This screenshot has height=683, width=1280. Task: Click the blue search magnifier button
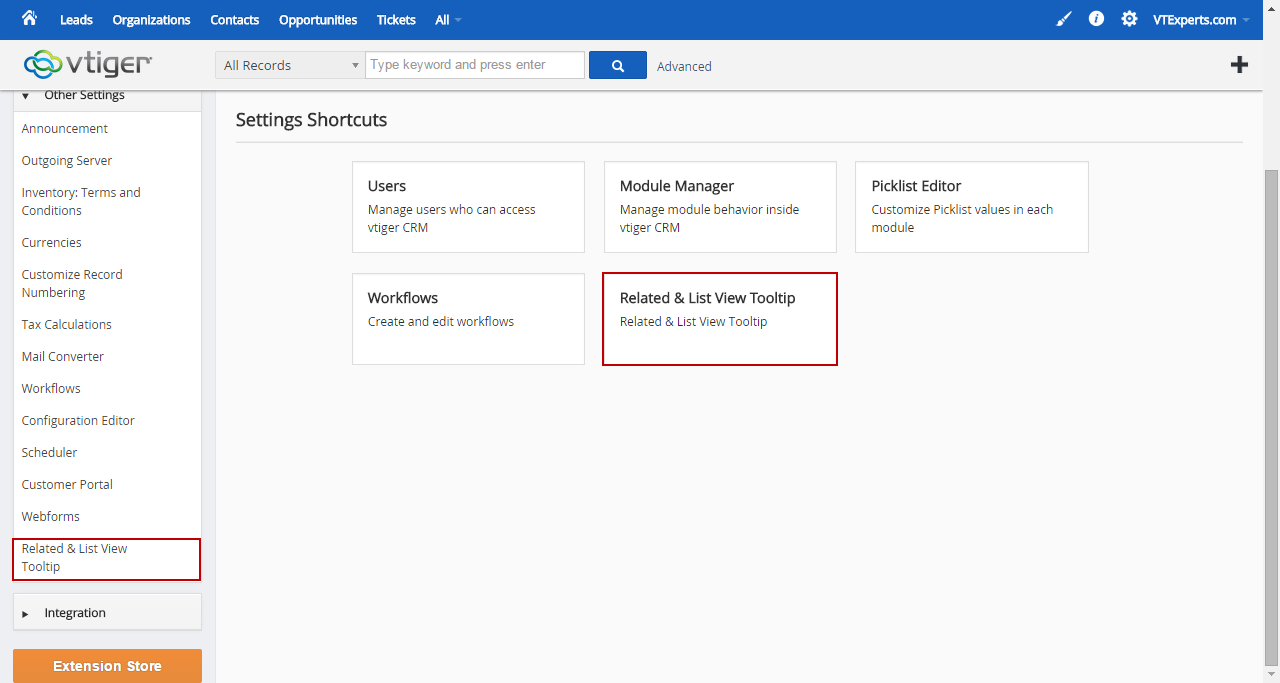point(618,65)
